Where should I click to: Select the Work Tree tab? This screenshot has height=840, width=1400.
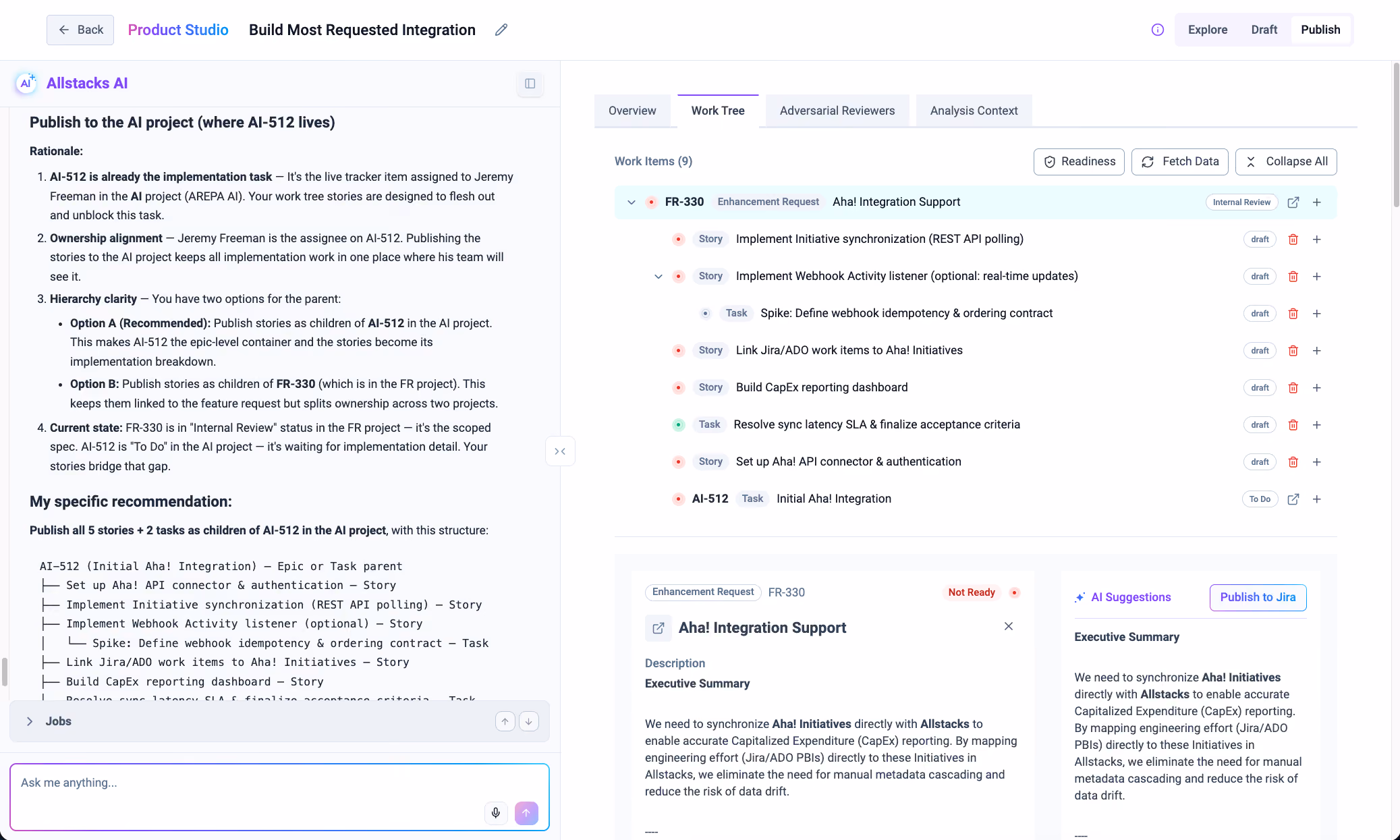[x=718, y=111]
